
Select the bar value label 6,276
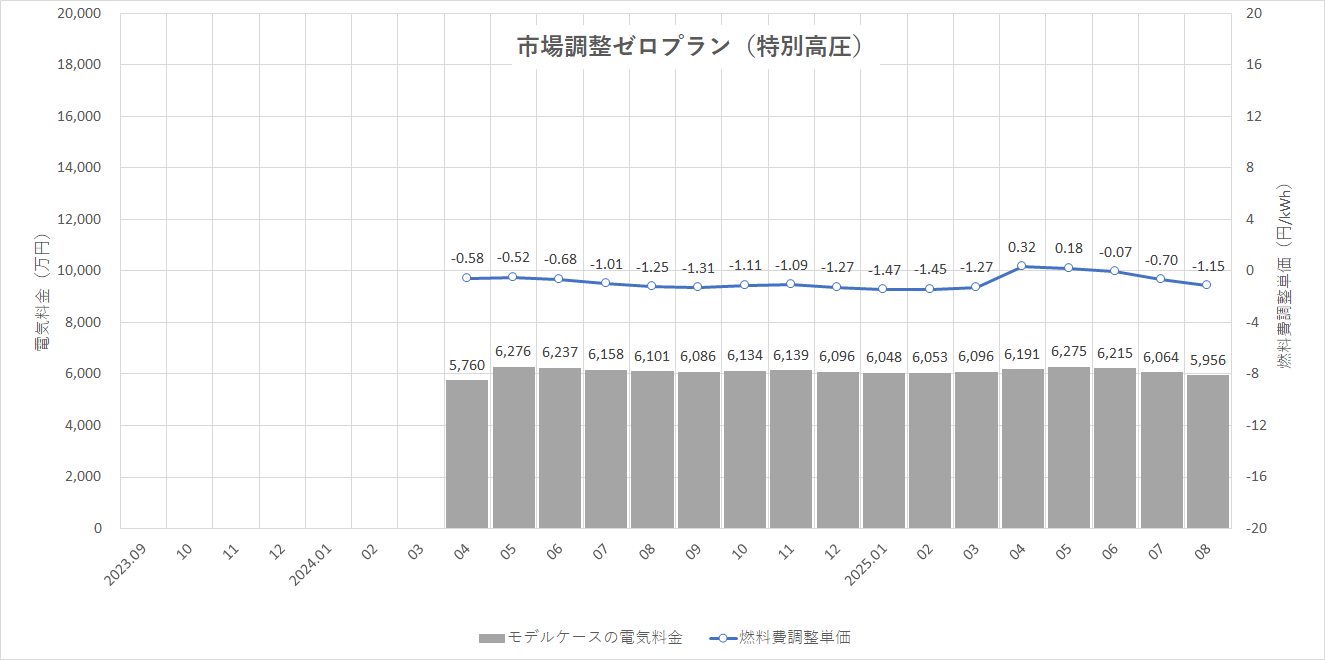[x=513, y=352]
